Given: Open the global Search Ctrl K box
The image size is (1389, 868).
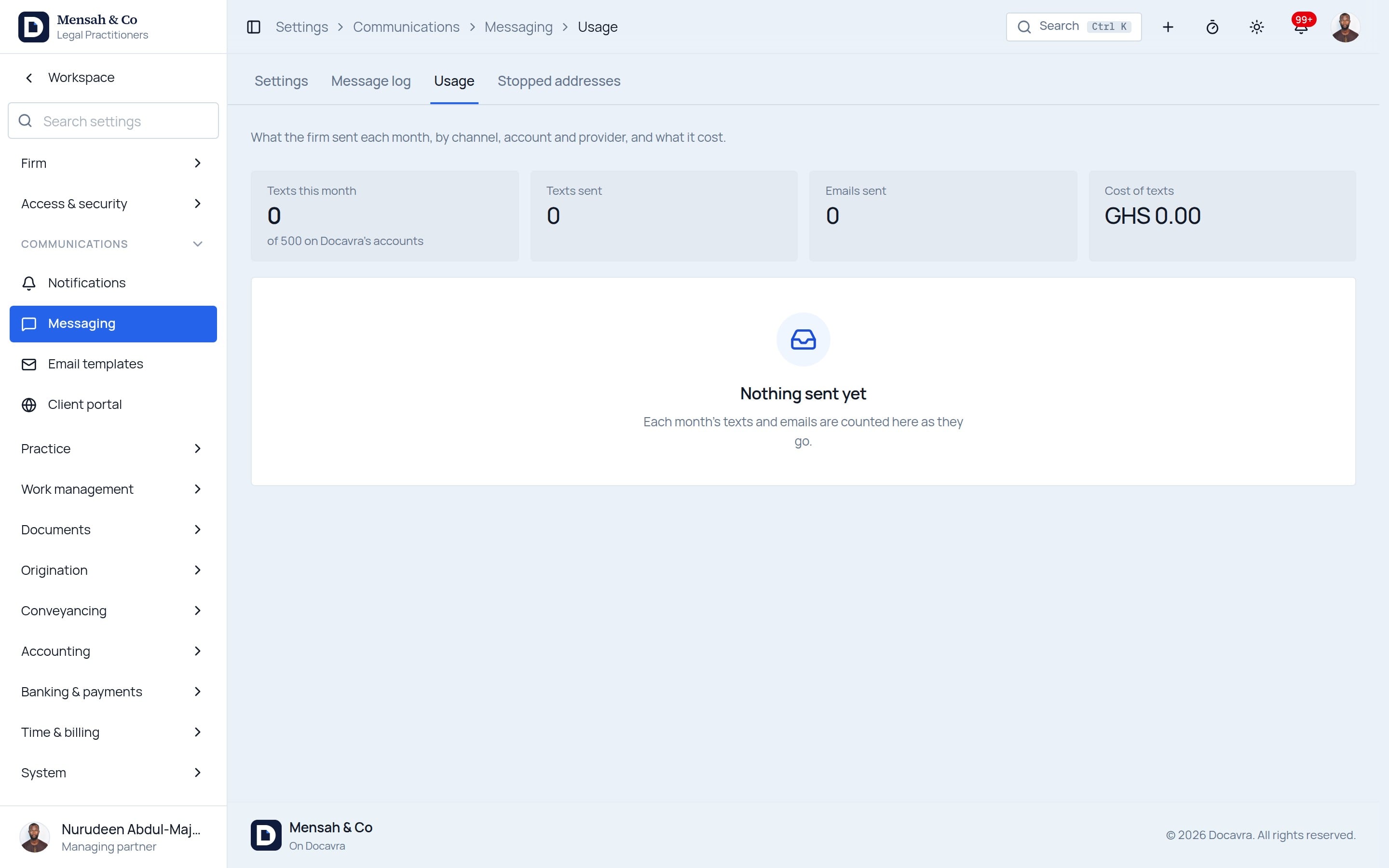Looking at the screenshot, I should [1073, 27].
